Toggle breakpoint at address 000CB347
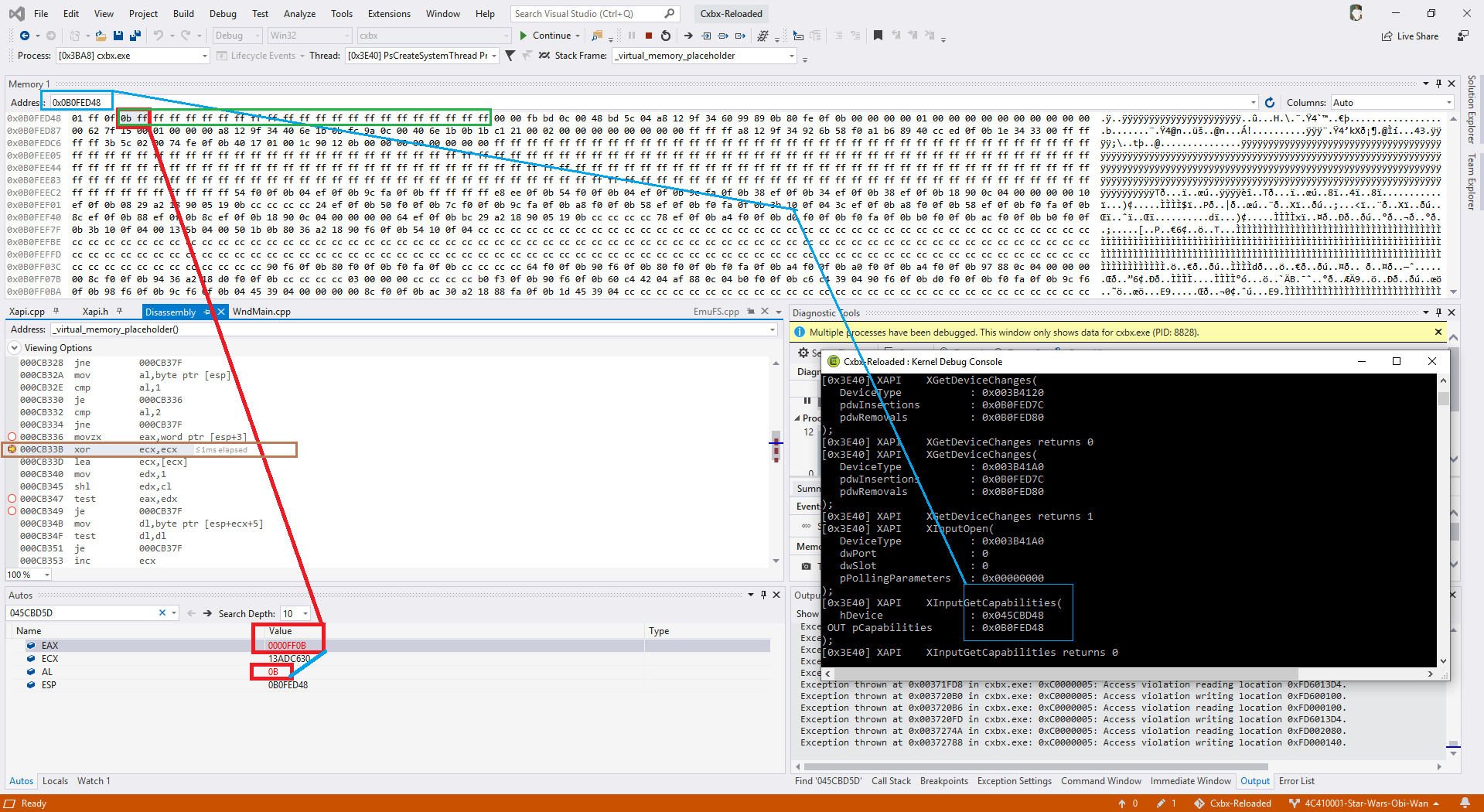Screen dimensions: 1484x812 point(12,499)
